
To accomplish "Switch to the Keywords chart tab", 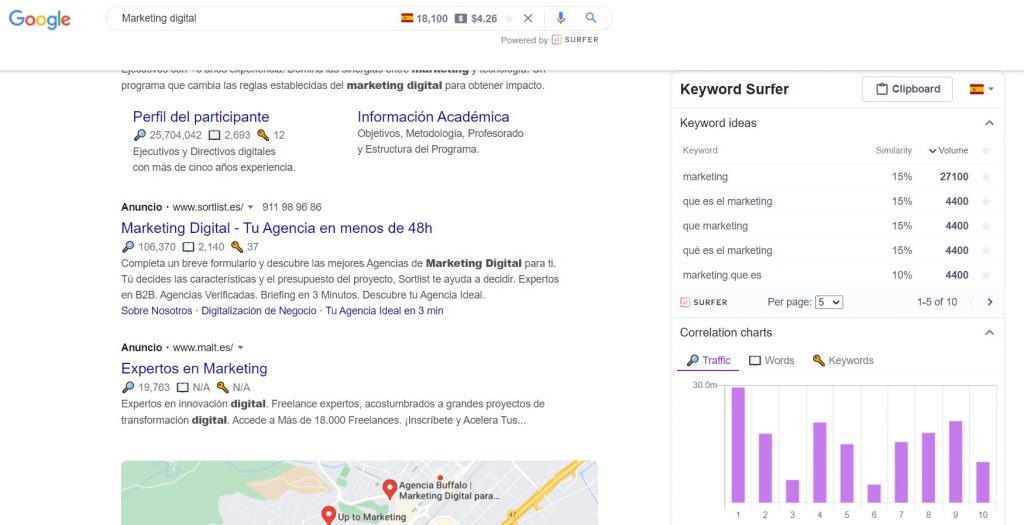I will (x=842, y=360).
